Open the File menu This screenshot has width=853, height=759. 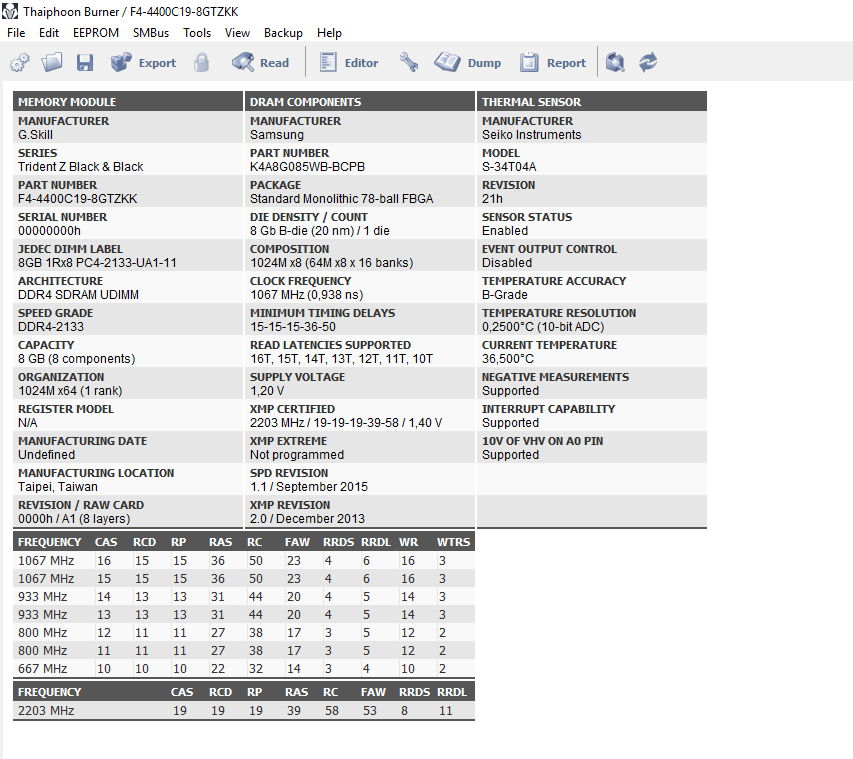point(16,33)
